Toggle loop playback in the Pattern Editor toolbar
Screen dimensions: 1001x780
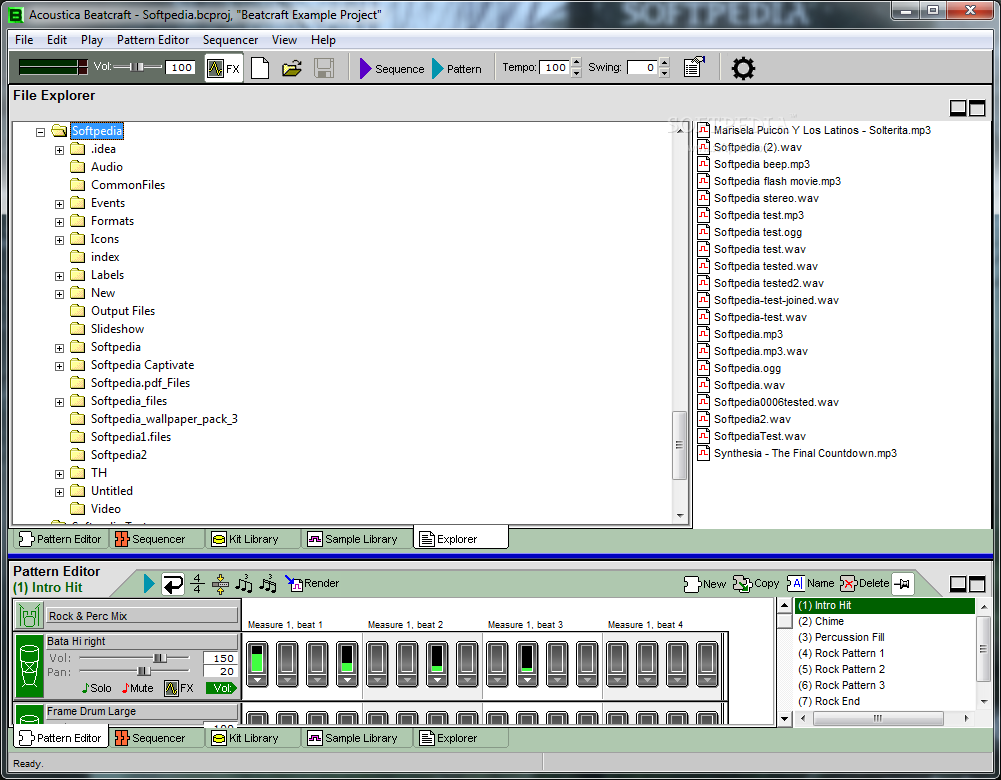coord(173,583)
